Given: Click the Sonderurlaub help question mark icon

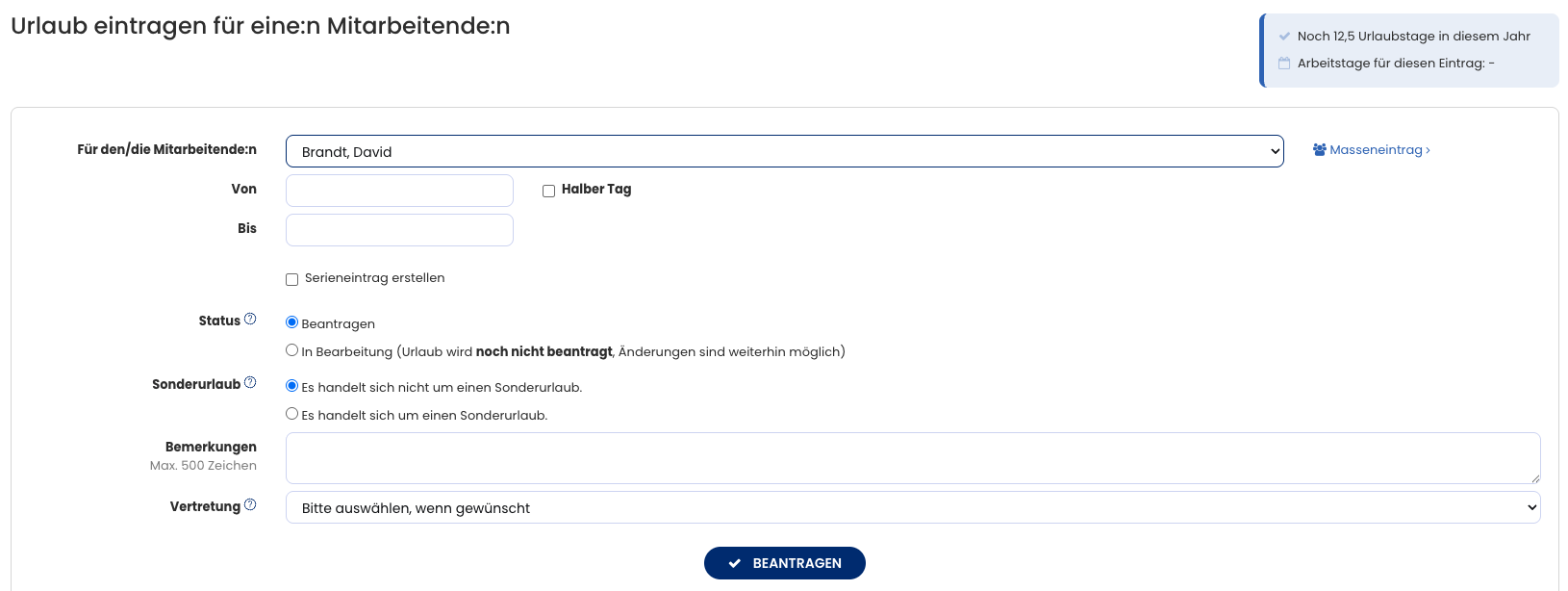Looking at the screenshot, I should coord(250,383).
